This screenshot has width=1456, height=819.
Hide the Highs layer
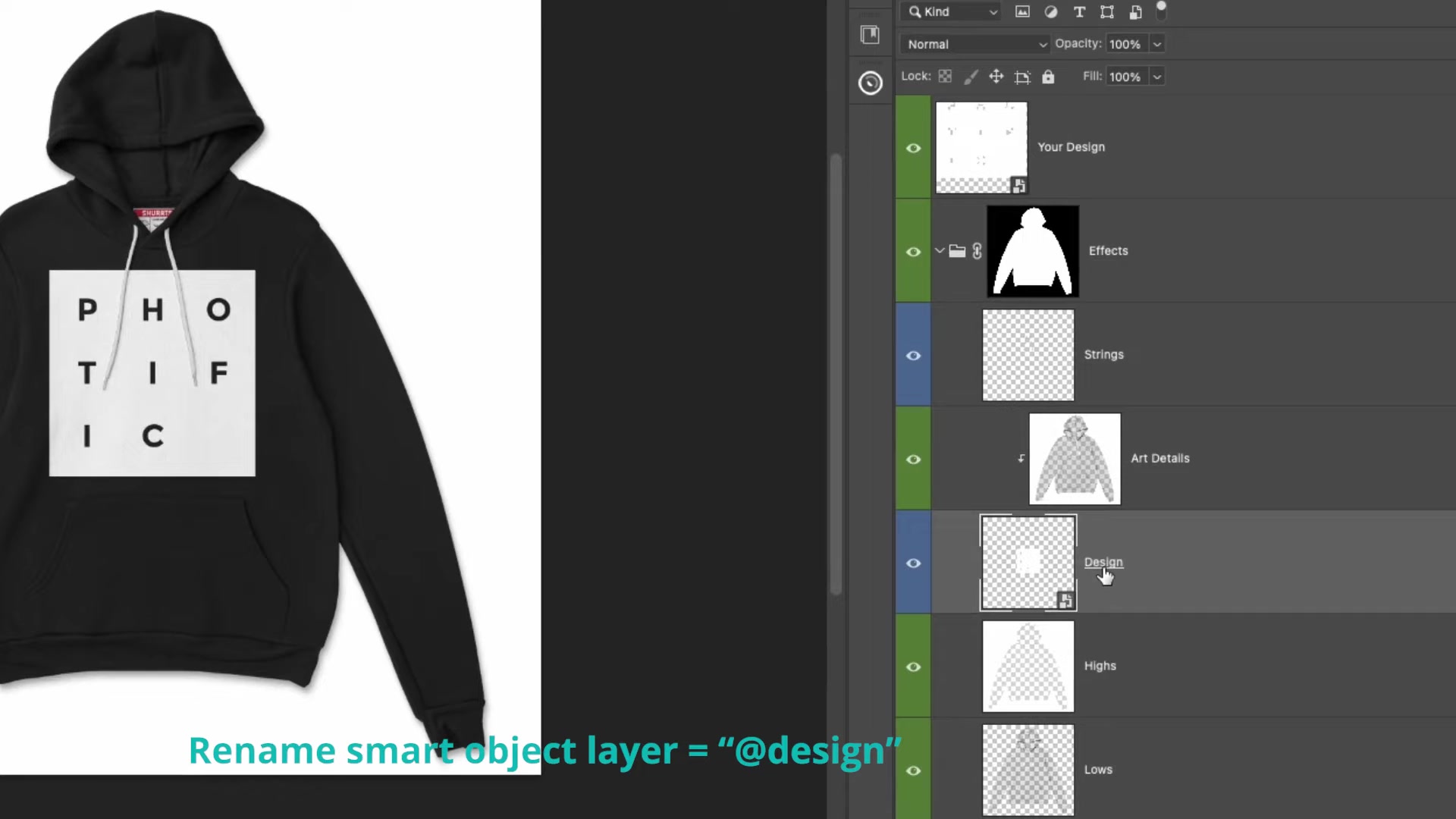point(913,667)
